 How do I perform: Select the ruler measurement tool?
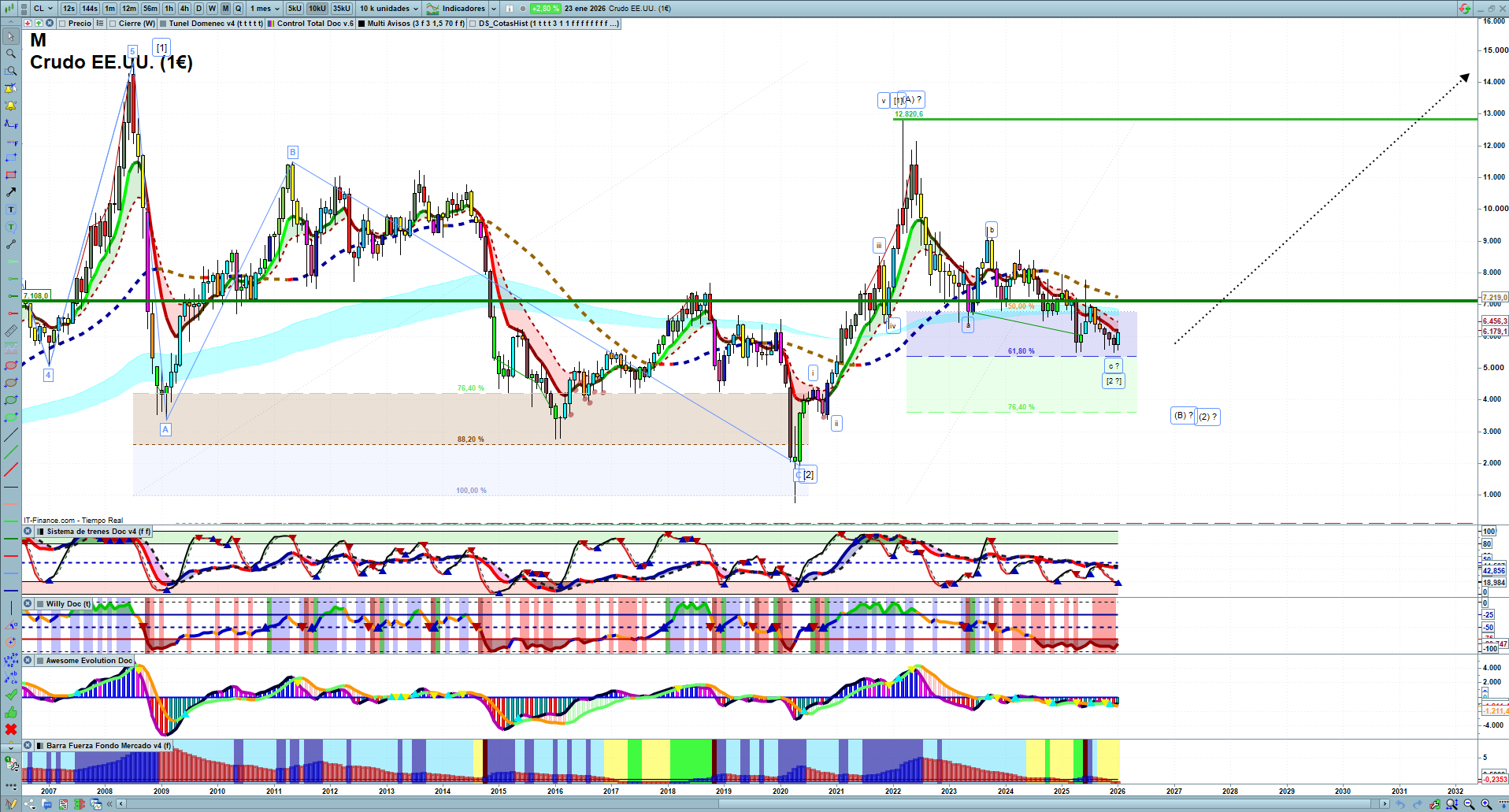click(x=11, y=331)
